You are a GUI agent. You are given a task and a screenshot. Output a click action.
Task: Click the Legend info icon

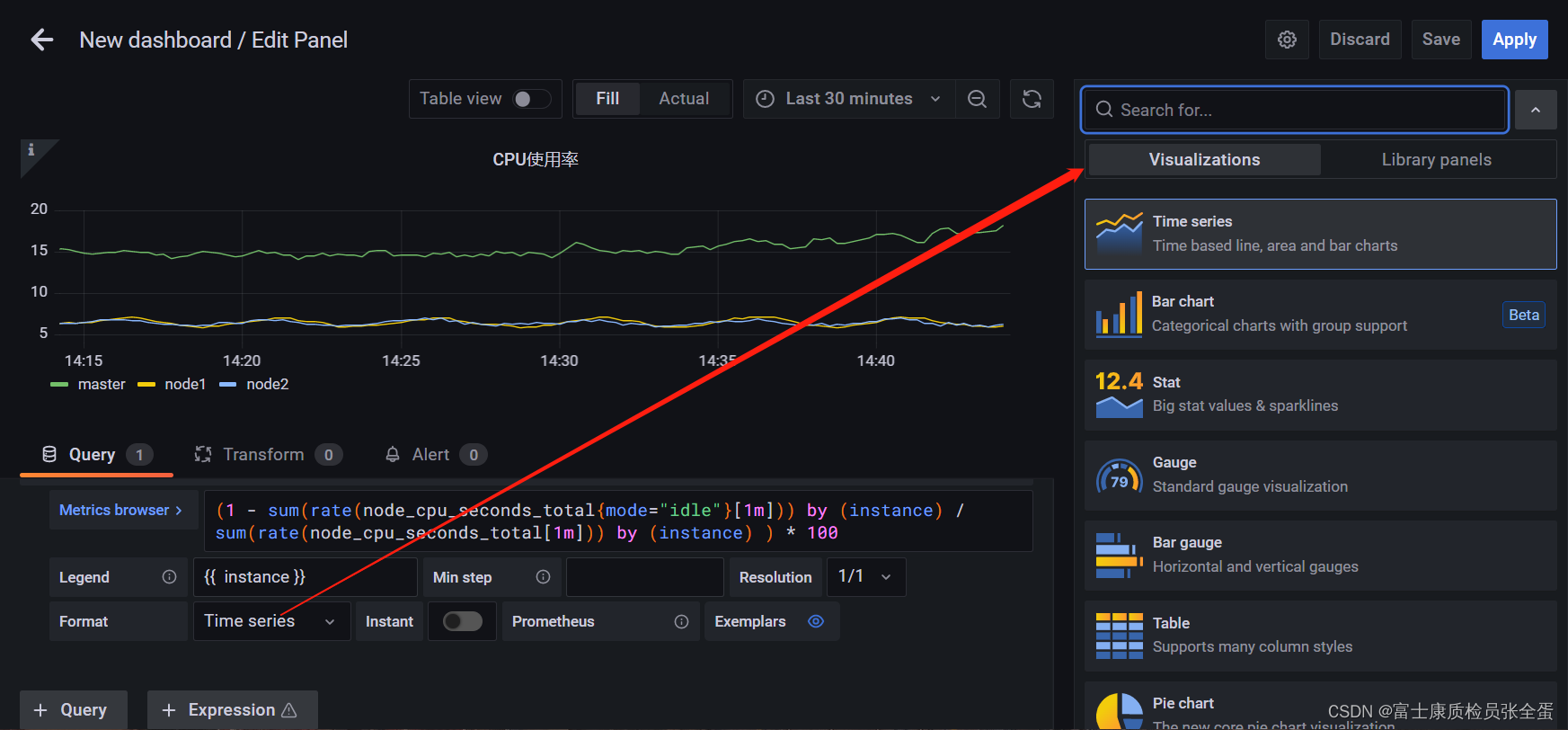pos(169,577)
